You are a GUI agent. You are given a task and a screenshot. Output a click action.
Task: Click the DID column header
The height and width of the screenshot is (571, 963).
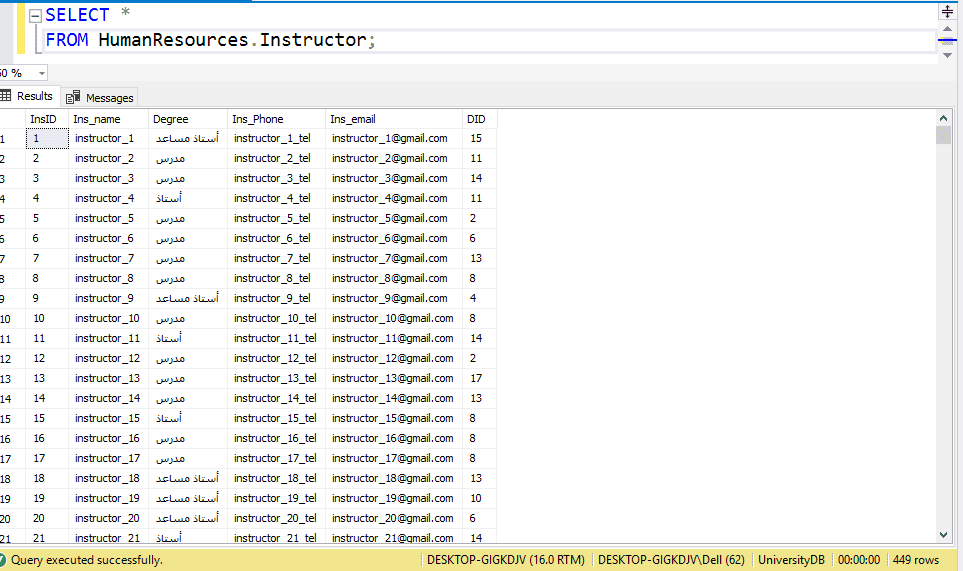click(x=480, y=119)
